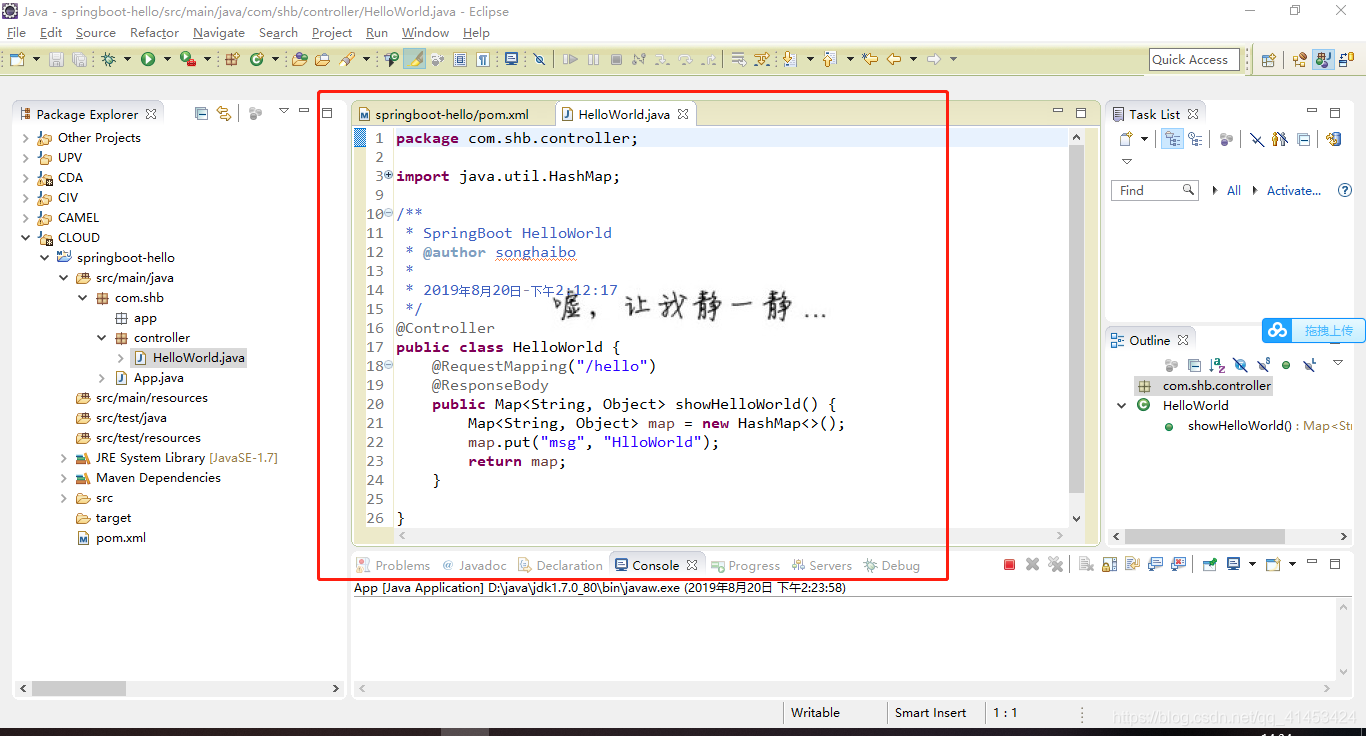Run the application with green play icon
Image resolution: width=1366 pixels, height=736 pixels.
(148, 59)
